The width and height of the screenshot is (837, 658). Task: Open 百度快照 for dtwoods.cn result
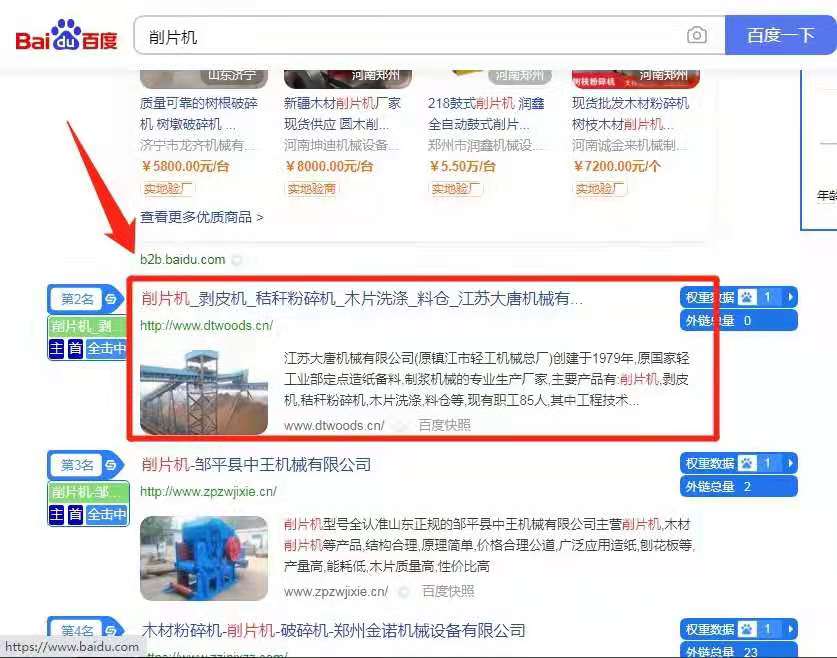(x=444, y=425)
